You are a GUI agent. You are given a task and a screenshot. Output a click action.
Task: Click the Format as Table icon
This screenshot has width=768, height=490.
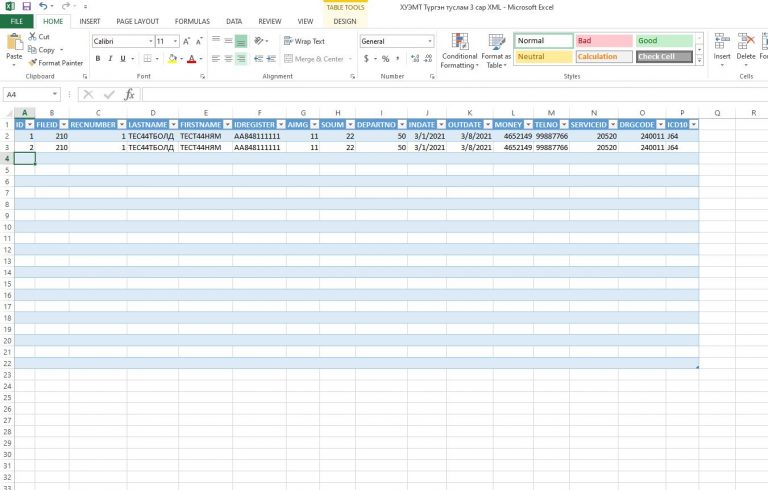pos(496,51)
